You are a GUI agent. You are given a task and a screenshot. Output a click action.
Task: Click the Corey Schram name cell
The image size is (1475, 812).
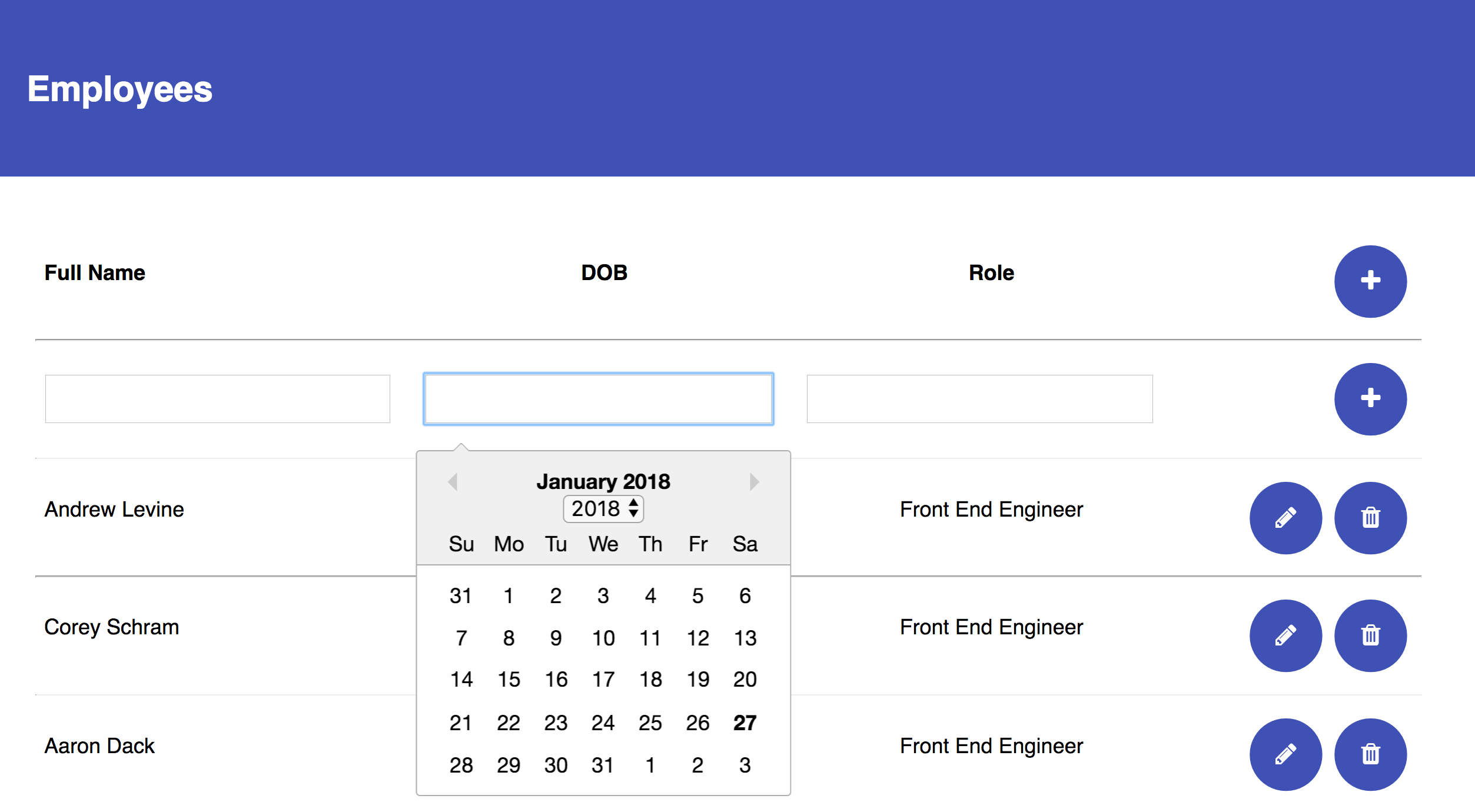click(x=112, y=627)
